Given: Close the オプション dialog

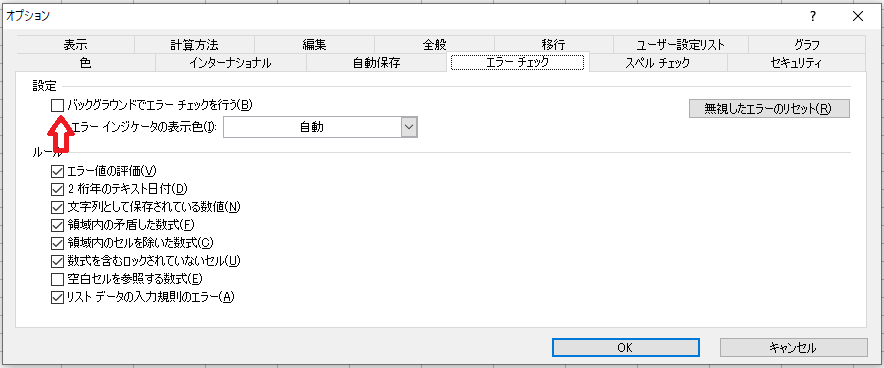Looking at the screenshot, I should (858, 16).
